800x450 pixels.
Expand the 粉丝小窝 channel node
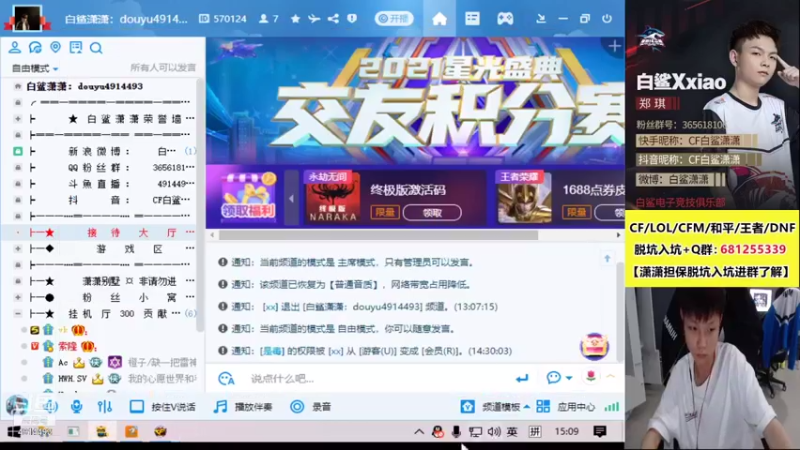(x=18, y=297)
